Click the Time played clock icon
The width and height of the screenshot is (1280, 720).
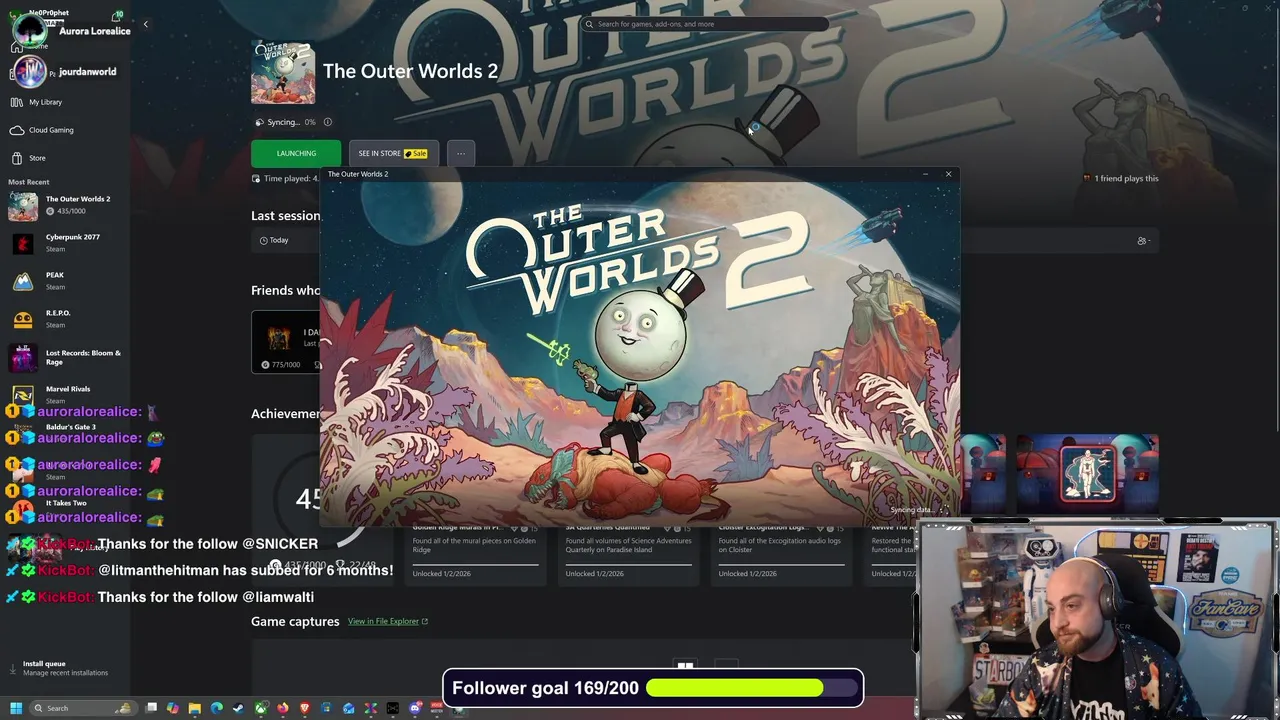pos(256,179)
